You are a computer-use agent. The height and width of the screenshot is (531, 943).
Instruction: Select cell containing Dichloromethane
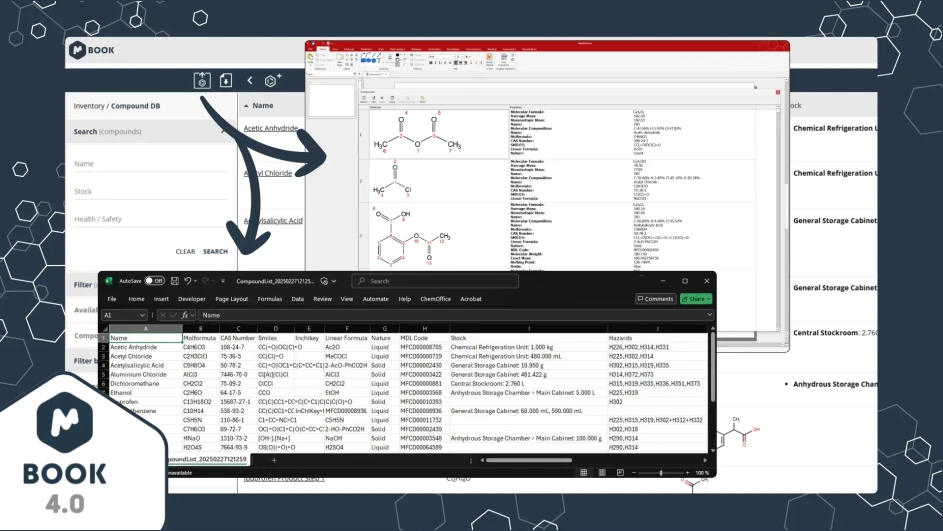click(x=146, y=384)
